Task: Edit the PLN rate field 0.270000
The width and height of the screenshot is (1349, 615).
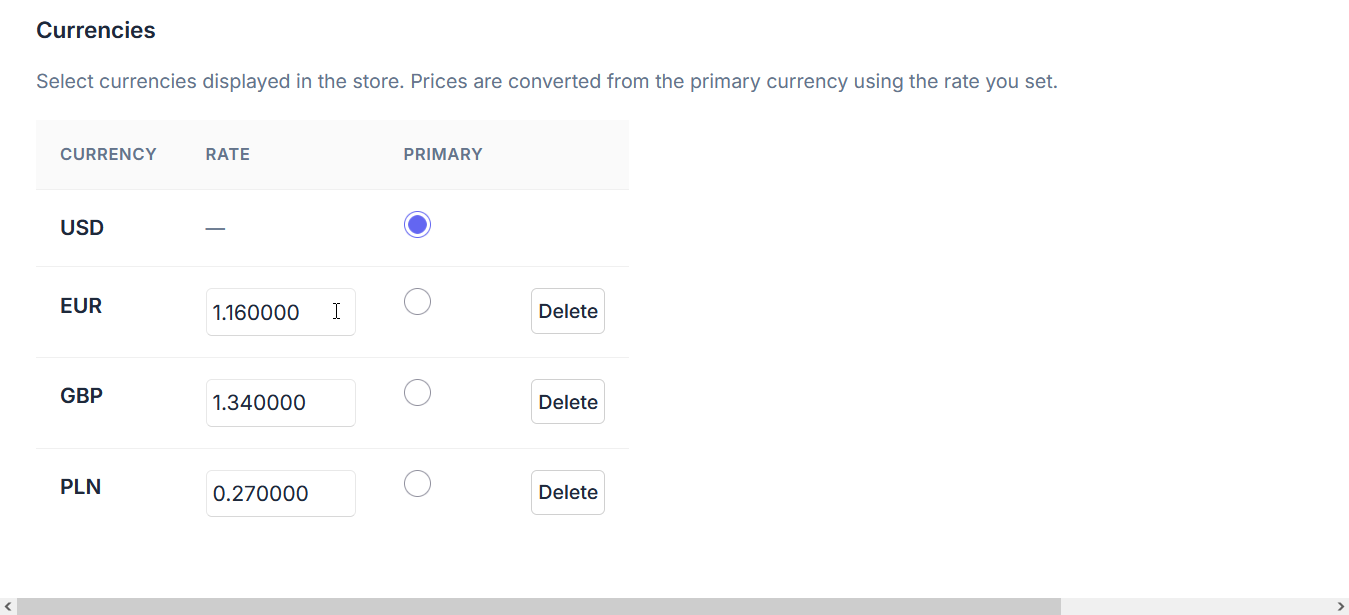Action: [x=281, y=493]
